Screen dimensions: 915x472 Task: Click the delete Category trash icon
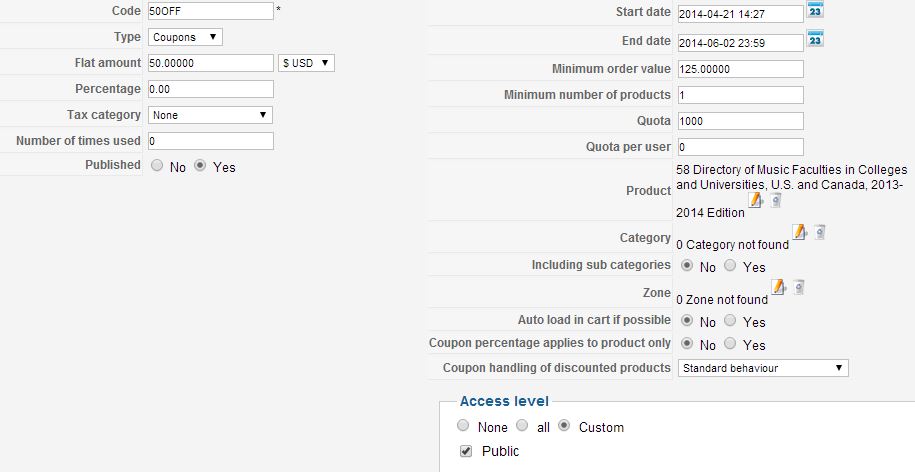[819, 232]
